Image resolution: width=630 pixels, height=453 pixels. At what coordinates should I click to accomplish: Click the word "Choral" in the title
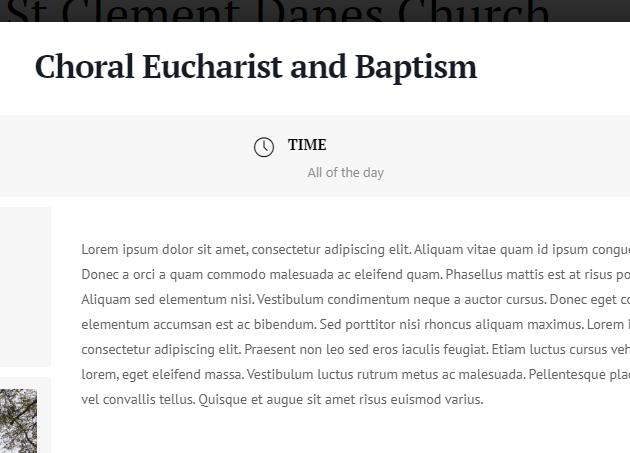tap(84, 66)
